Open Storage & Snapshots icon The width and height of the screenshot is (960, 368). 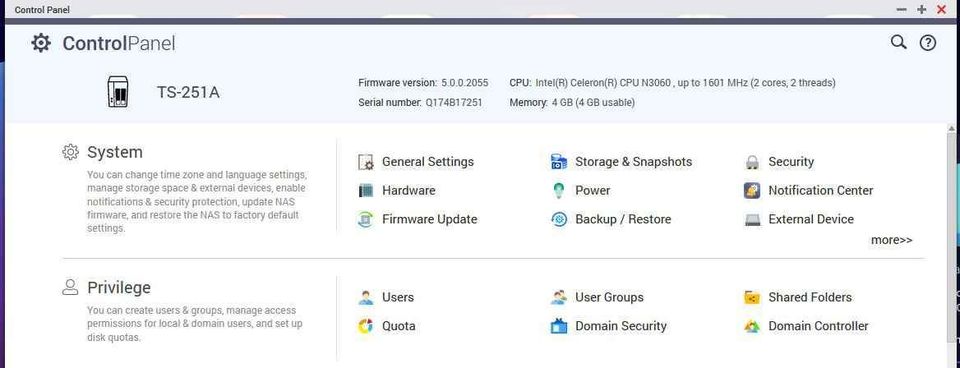click(x=559, y=162)
